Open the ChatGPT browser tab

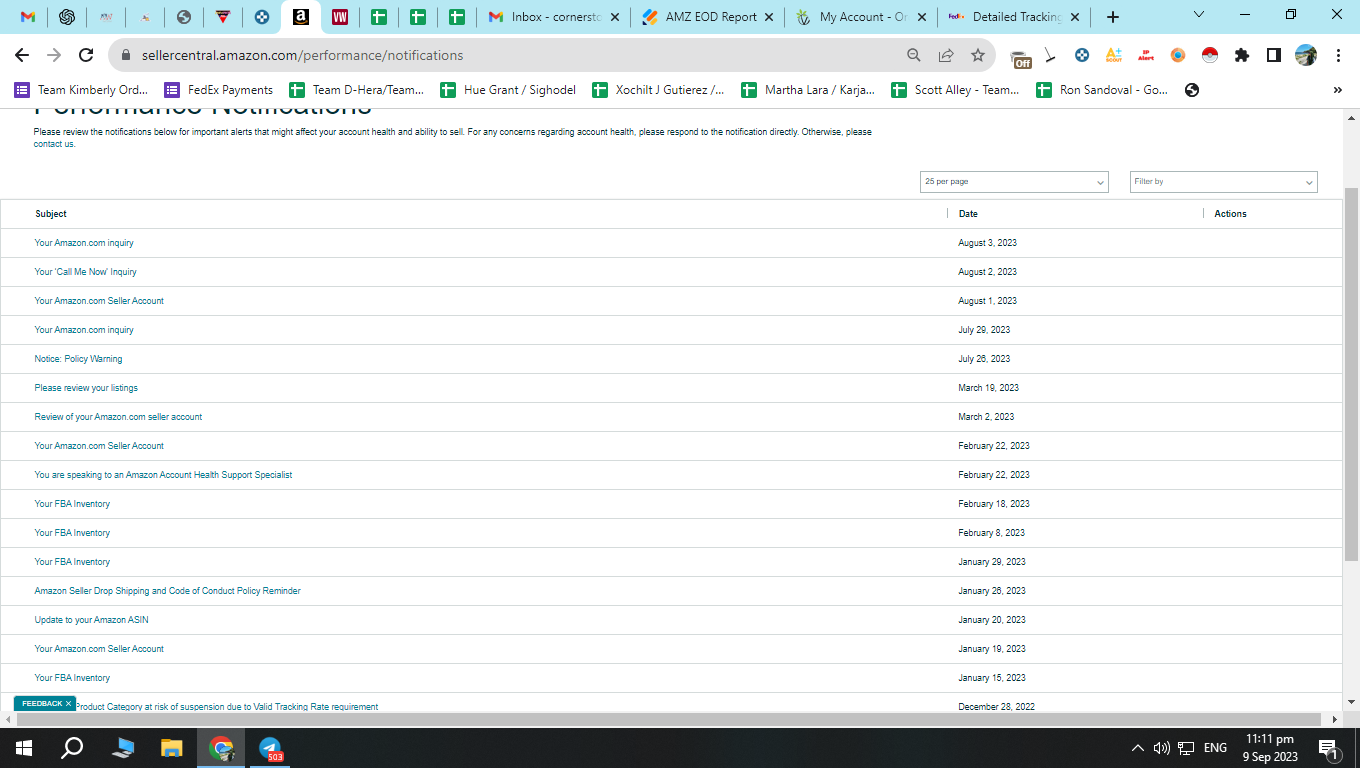click(x=67, y=17)
